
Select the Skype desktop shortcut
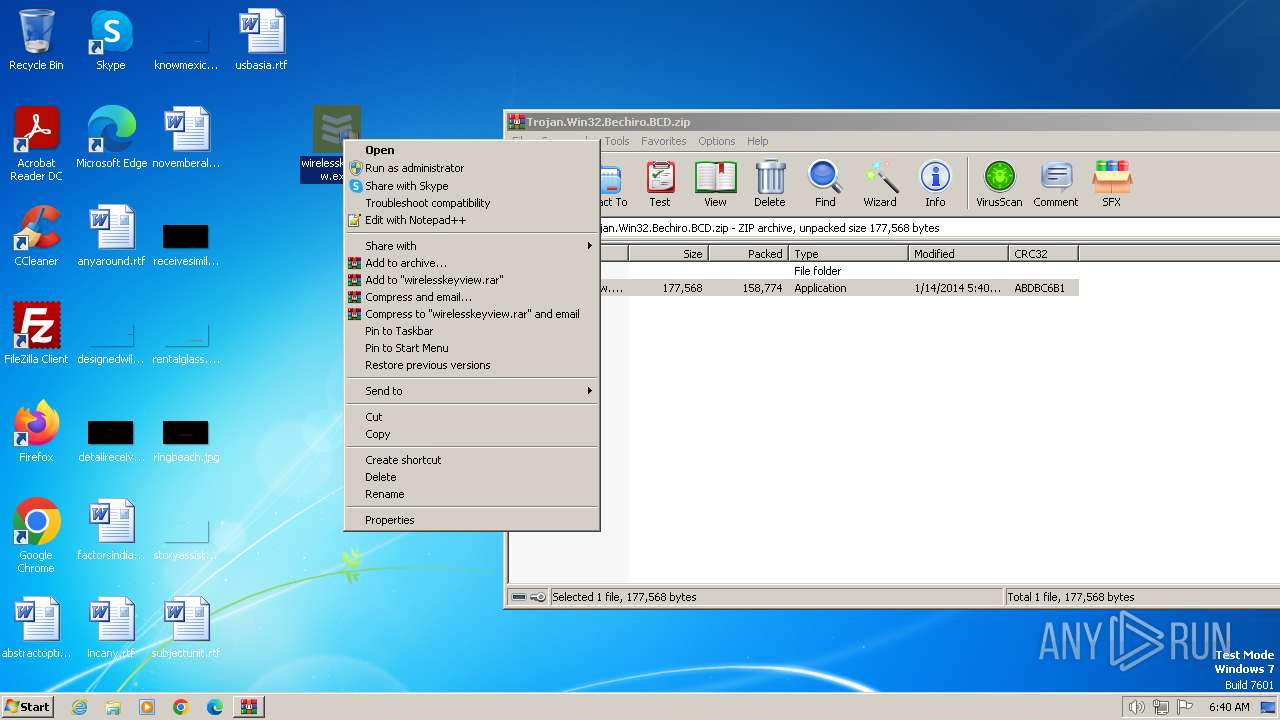pyautogui.click(x=111, y=40)
